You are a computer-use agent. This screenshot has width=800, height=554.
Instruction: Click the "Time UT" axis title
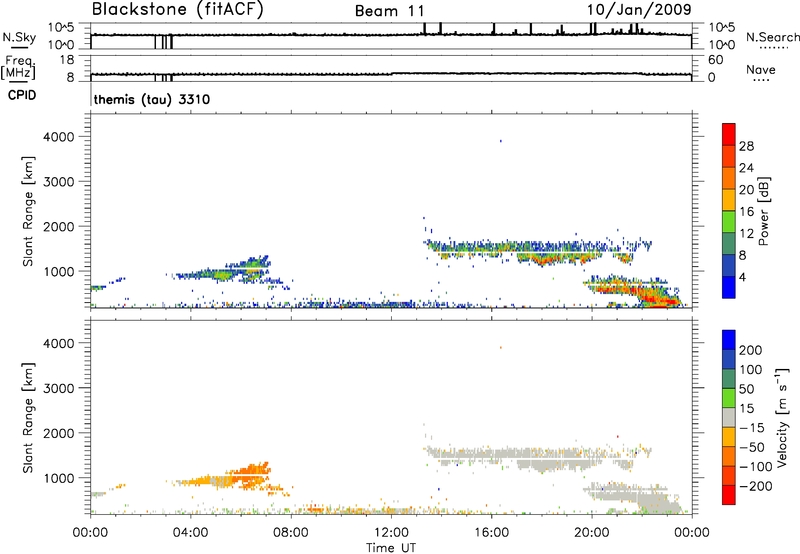[x=391, y=548]
